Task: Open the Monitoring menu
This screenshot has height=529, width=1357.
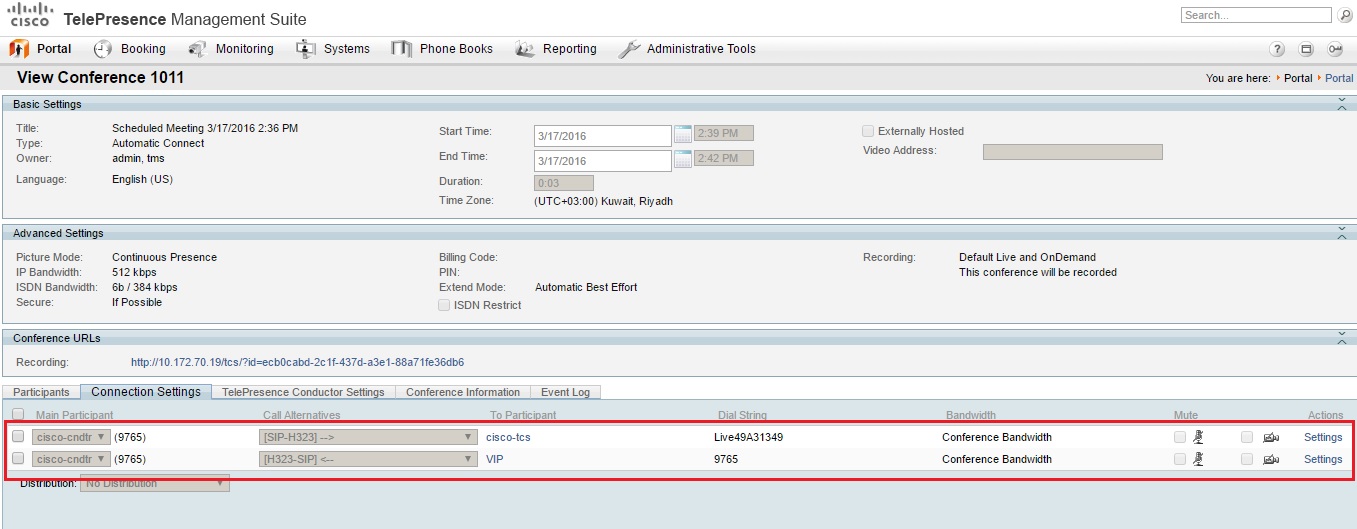Action: [x=231, y=49]
